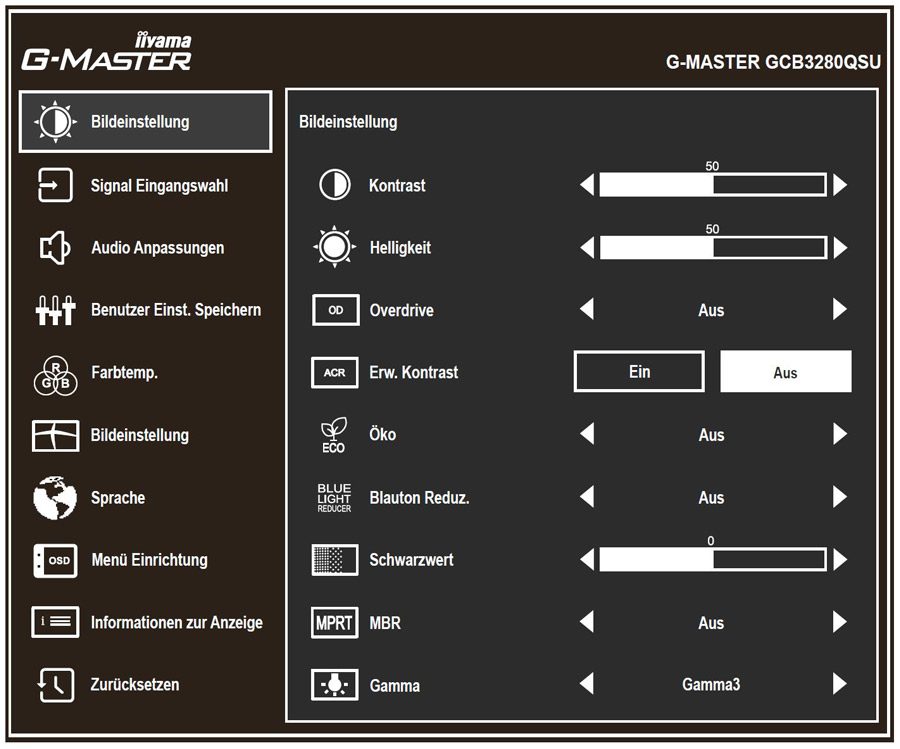The width and height of the screenshot is (900, 749).
Task: Switch Overdrive to next option
Action: (x=840, y=309)
